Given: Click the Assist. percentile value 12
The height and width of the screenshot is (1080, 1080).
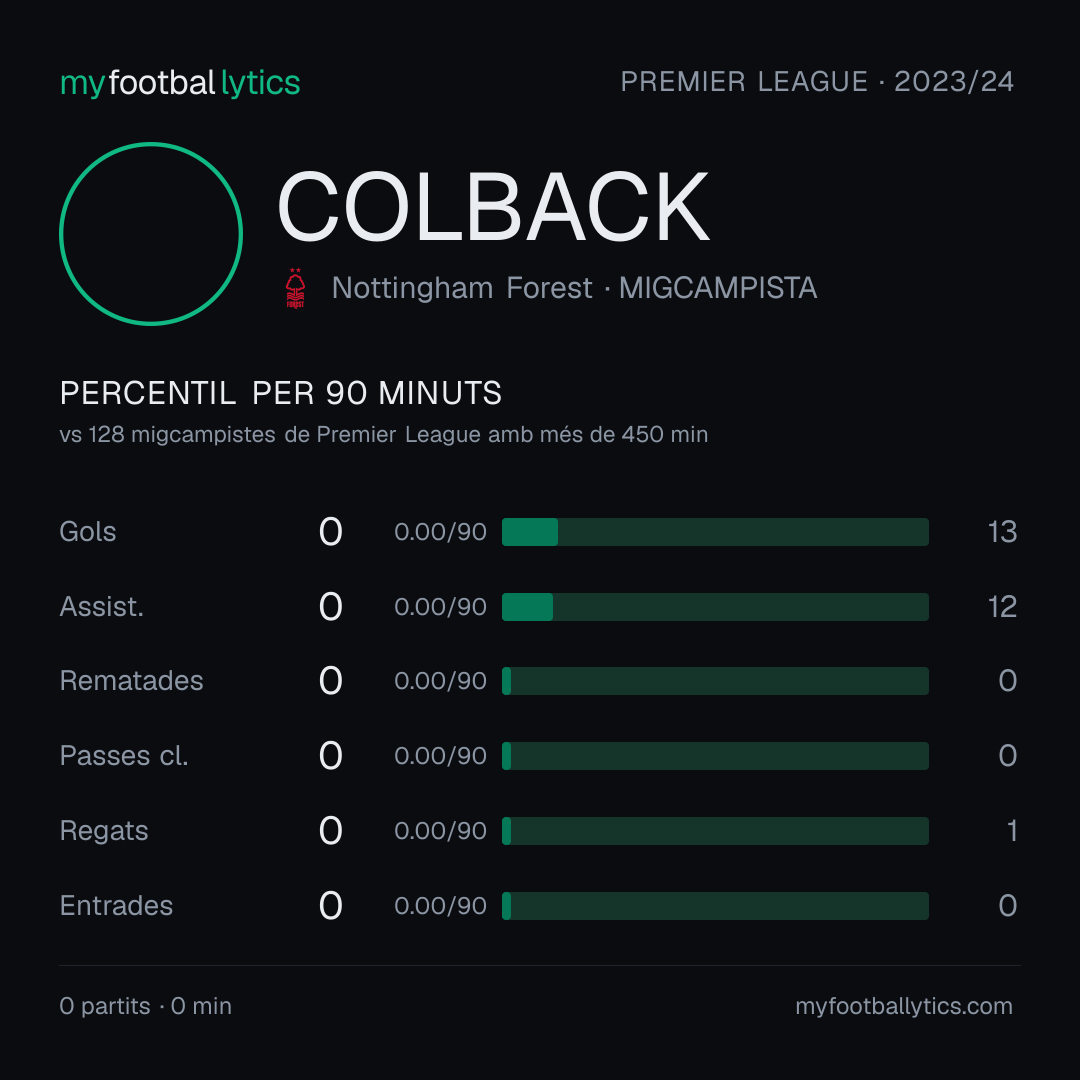Looking at the screenshot, I should 1002,607.
